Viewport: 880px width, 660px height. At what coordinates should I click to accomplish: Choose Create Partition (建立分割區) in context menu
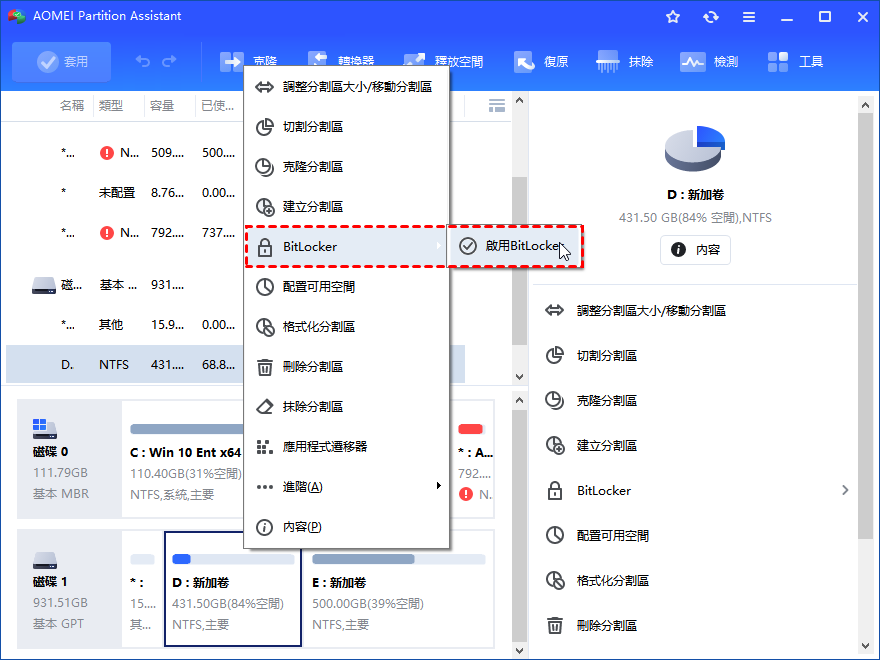(346, 207)
